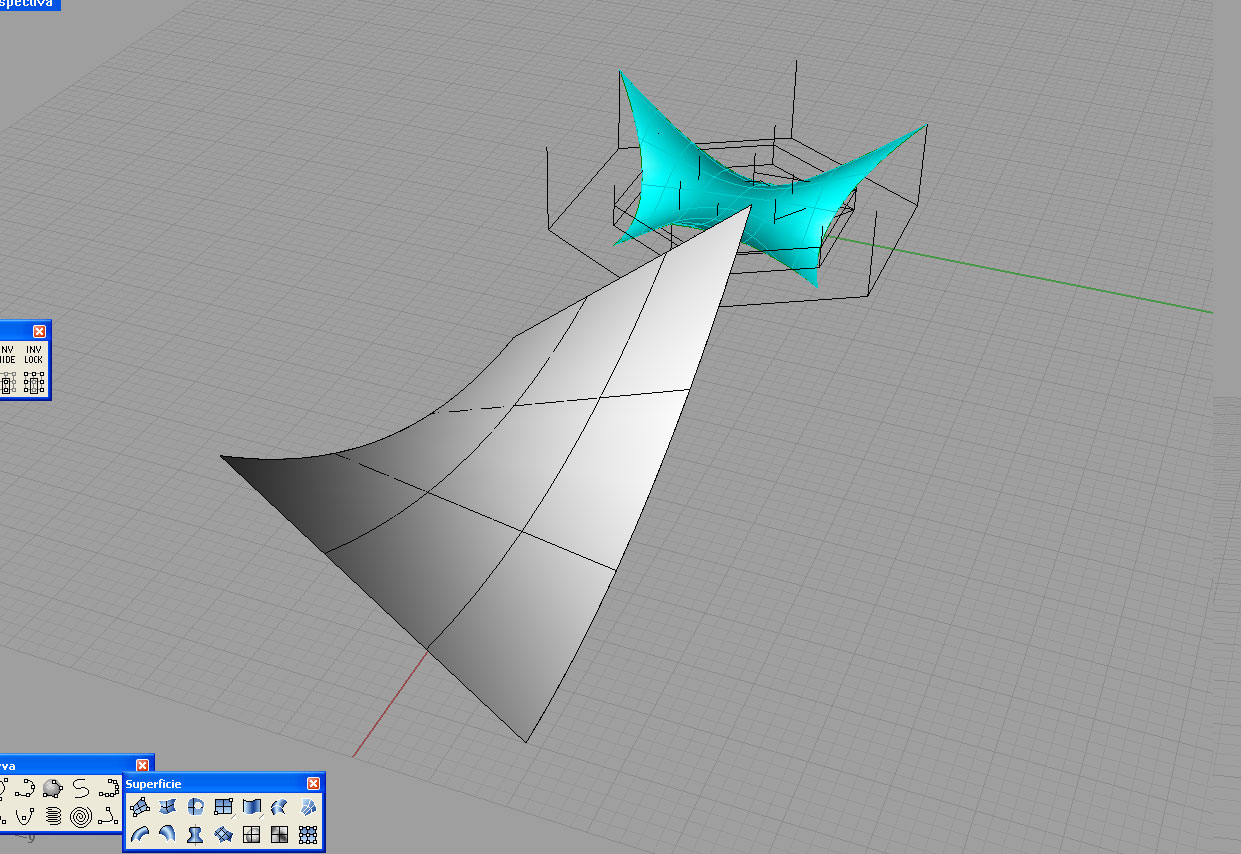
Task: Click lock control points icon below INV LOCK
Action: tap(34, 383)
